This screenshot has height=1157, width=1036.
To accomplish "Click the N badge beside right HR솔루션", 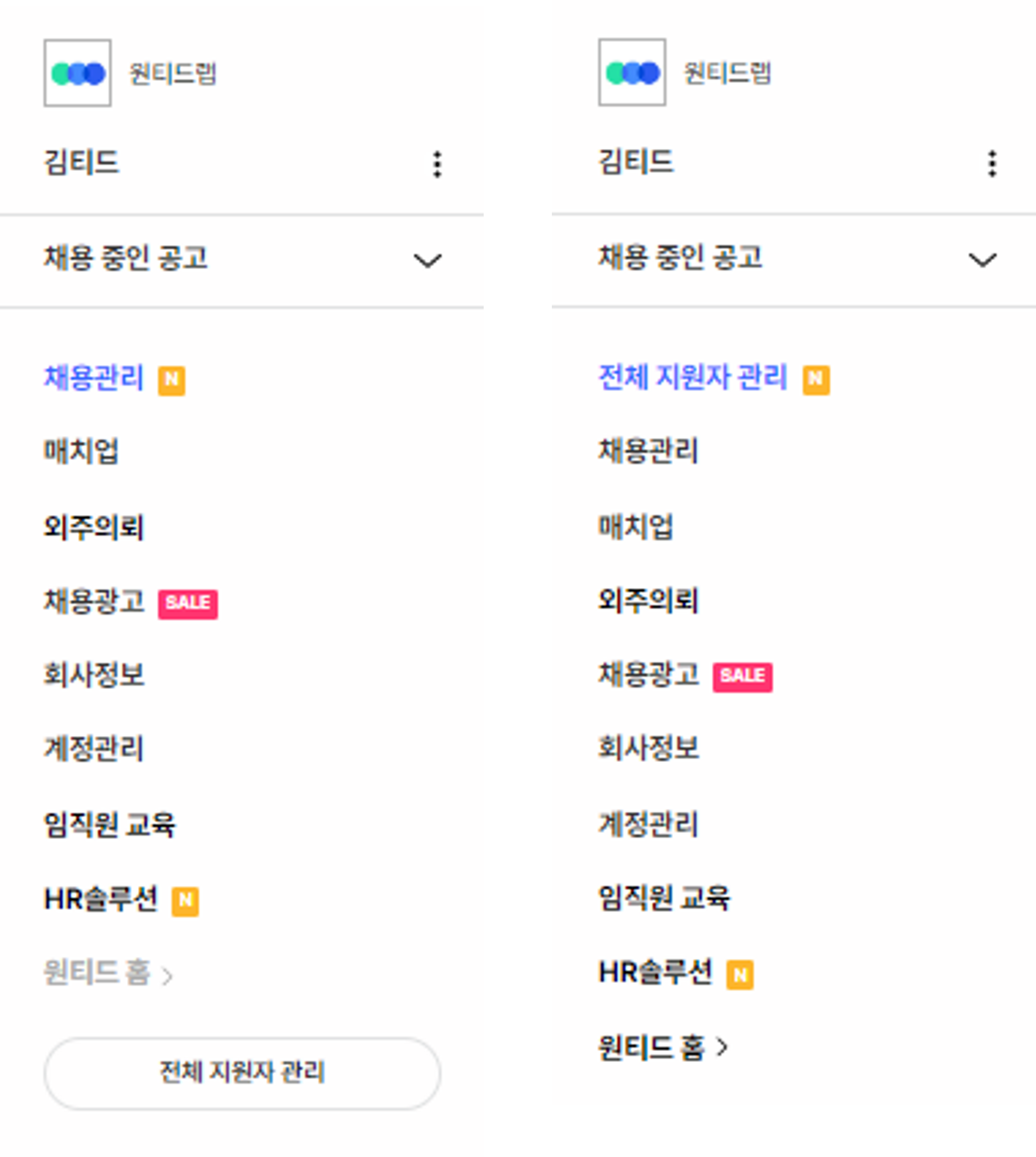I will coord(740,974).
